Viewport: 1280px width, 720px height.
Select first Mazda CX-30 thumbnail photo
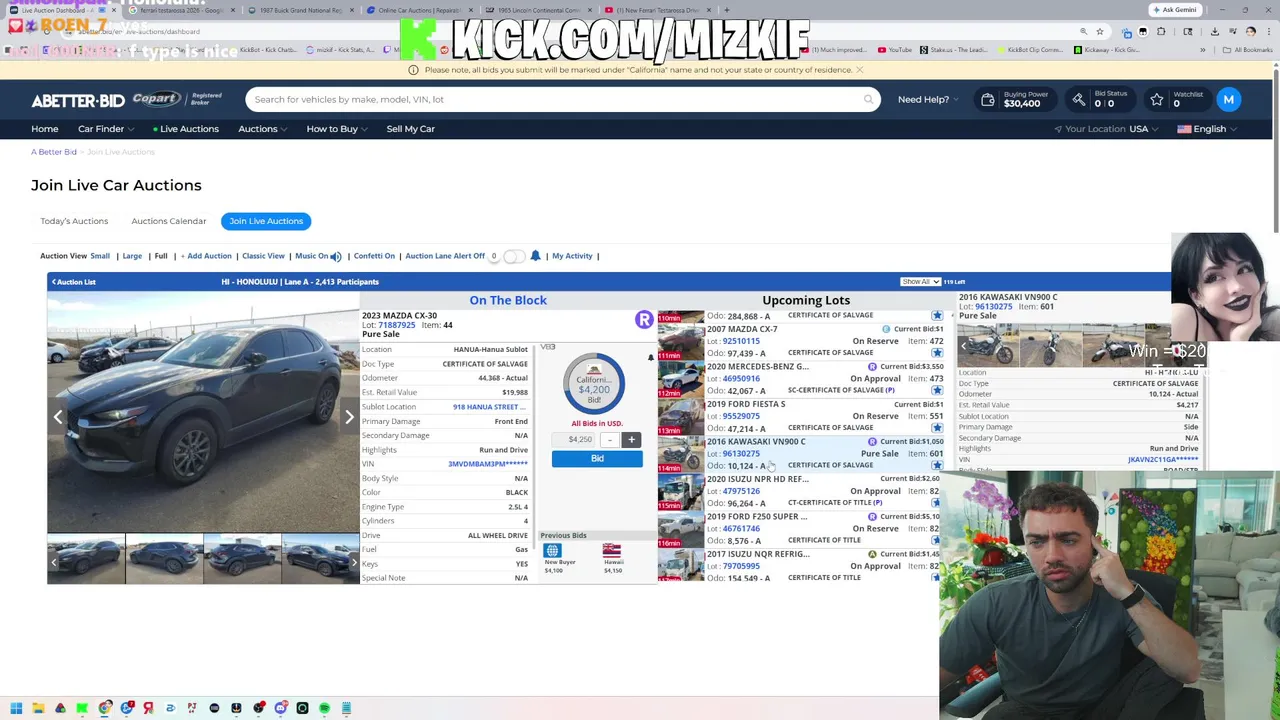[86, 561]
